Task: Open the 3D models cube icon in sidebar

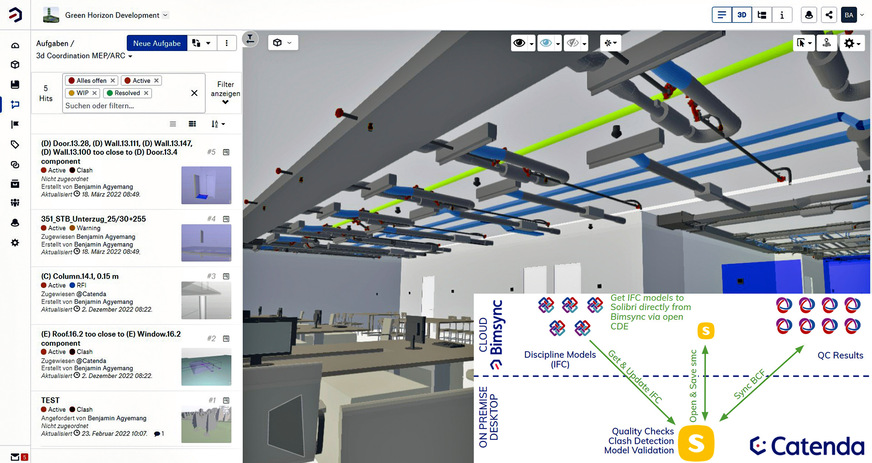Action: (15, 65)
